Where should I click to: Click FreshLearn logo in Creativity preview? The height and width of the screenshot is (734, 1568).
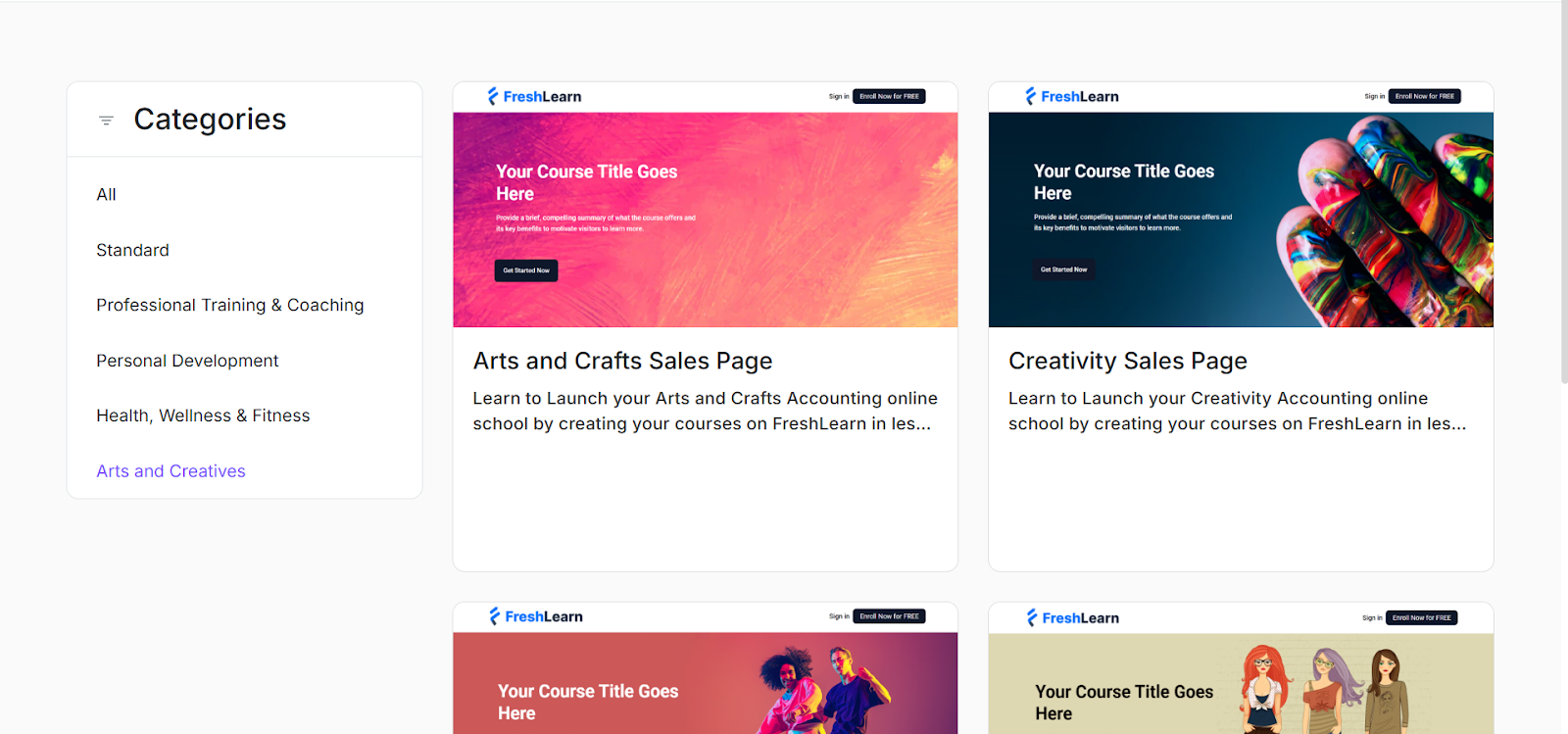(x=1071, y=96)
